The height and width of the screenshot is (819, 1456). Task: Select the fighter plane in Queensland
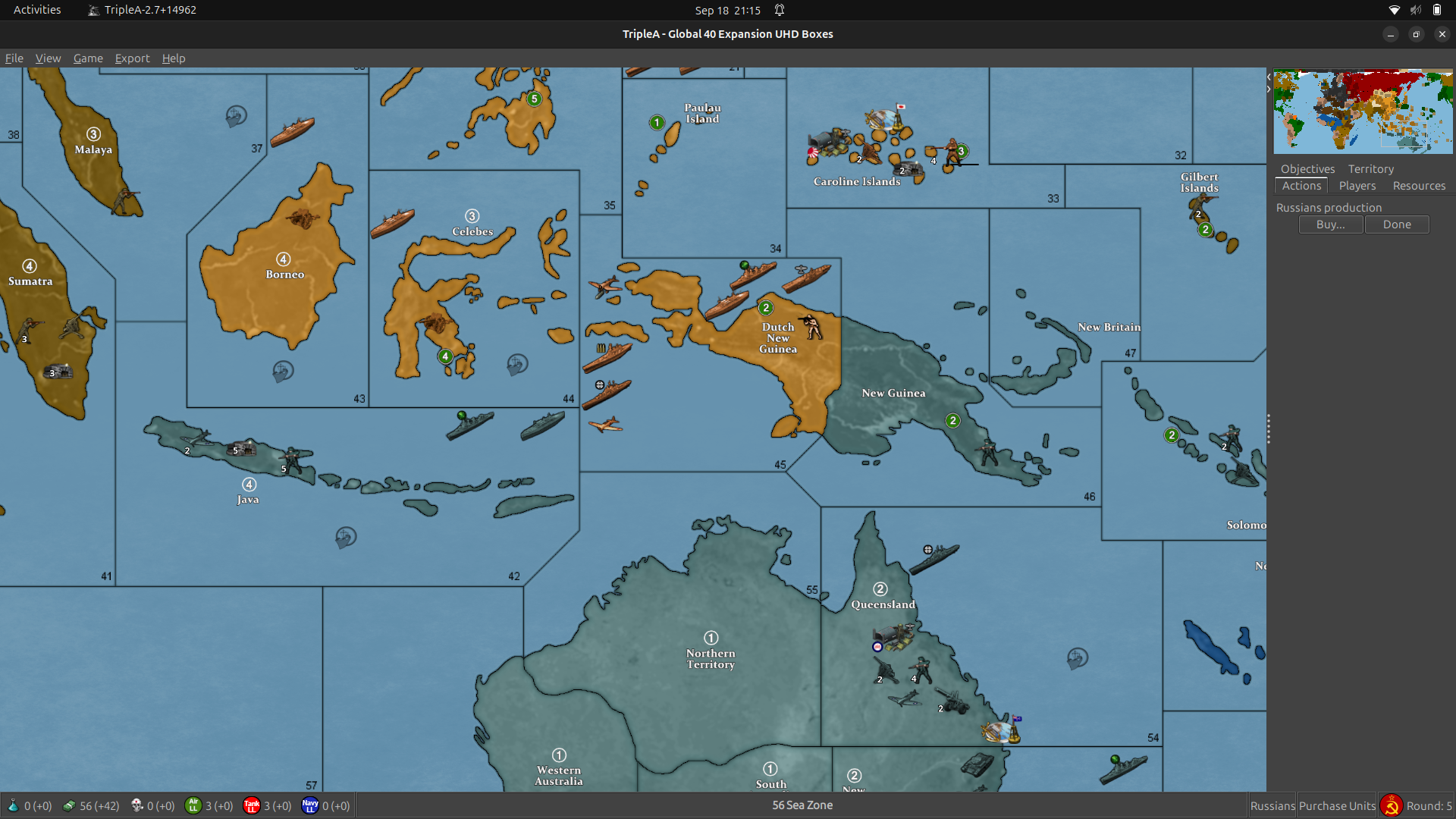[905, 698]
